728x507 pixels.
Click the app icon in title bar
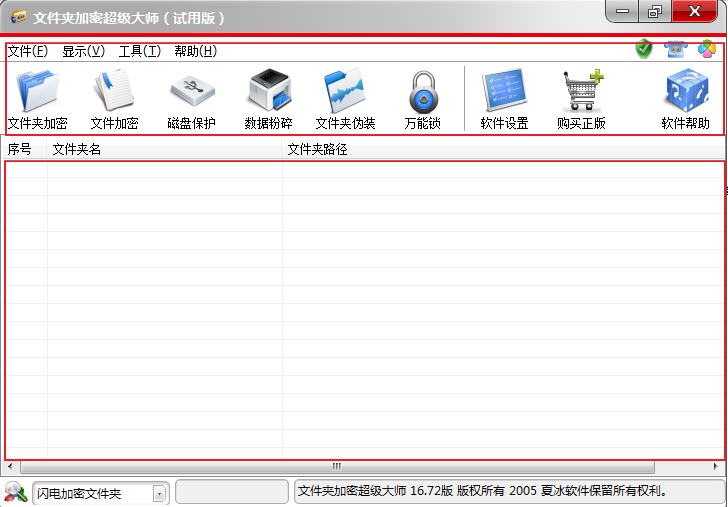(x=19, y=17)
